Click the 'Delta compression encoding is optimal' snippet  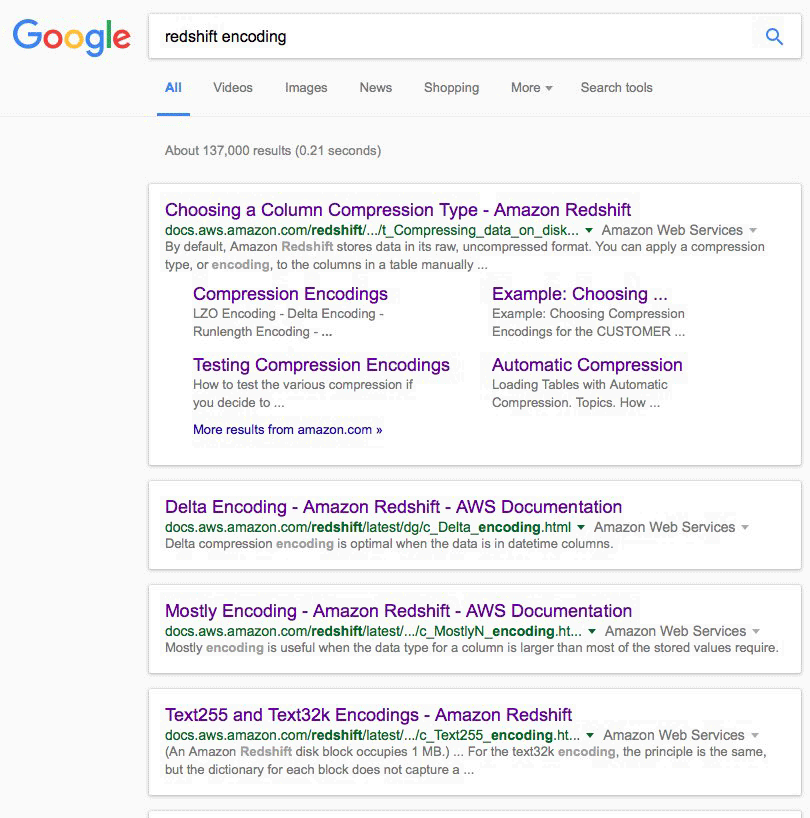click(x=389, y=544)
